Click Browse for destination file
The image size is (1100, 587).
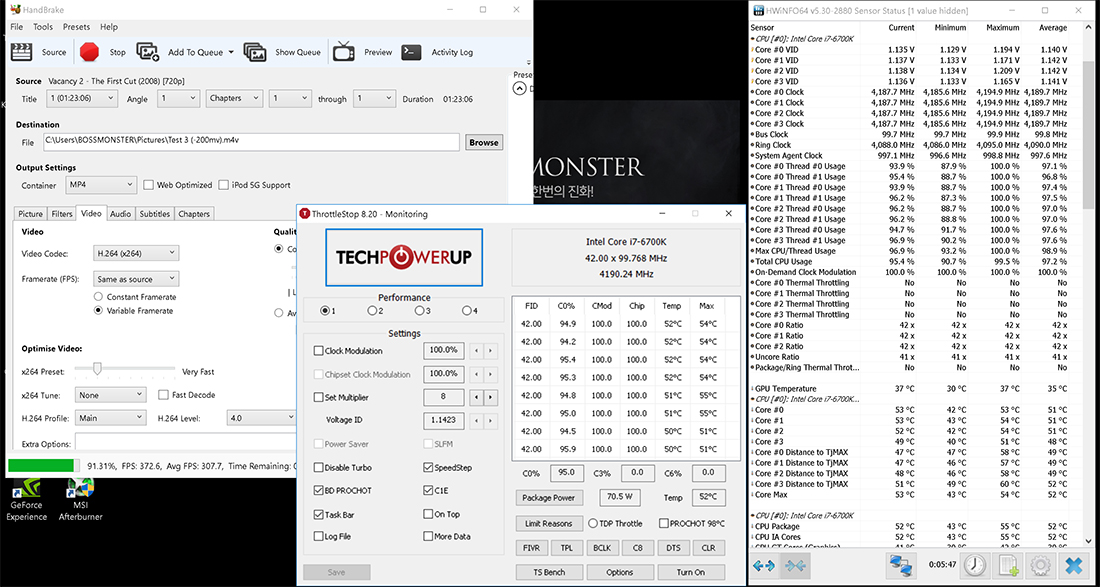click(484, 142)
